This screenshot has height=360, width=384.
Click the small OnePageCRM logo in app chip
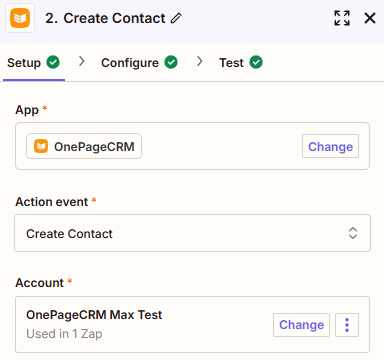point(41,146)
